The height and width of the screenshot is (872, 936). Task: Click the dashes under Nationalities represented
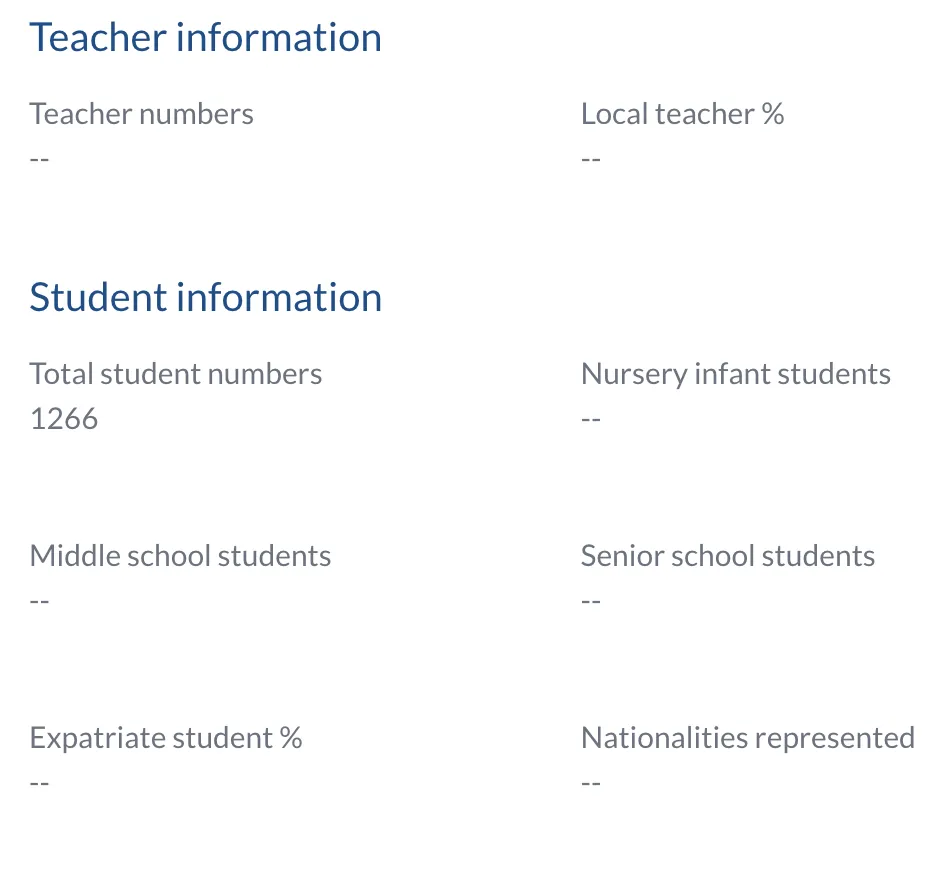[x=591, y=782]
